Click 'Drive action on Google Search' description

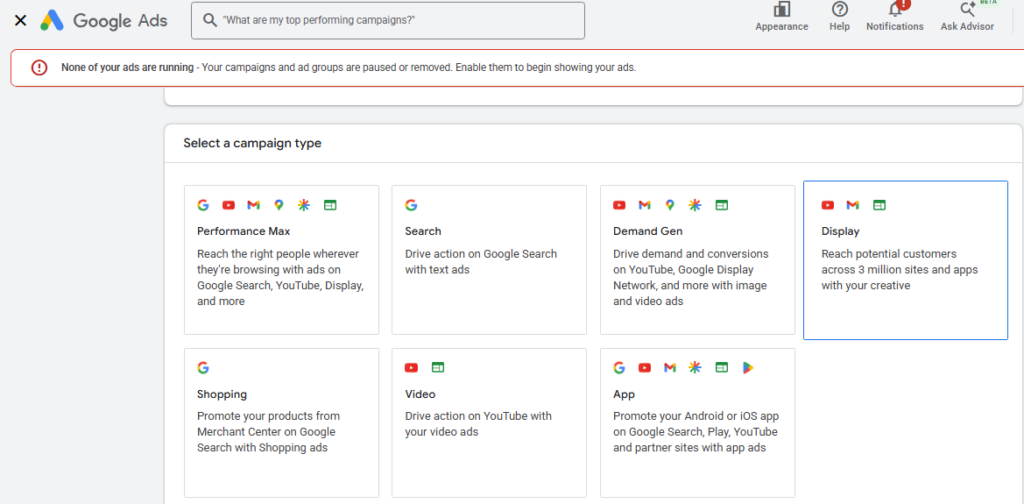coord(481,262)
